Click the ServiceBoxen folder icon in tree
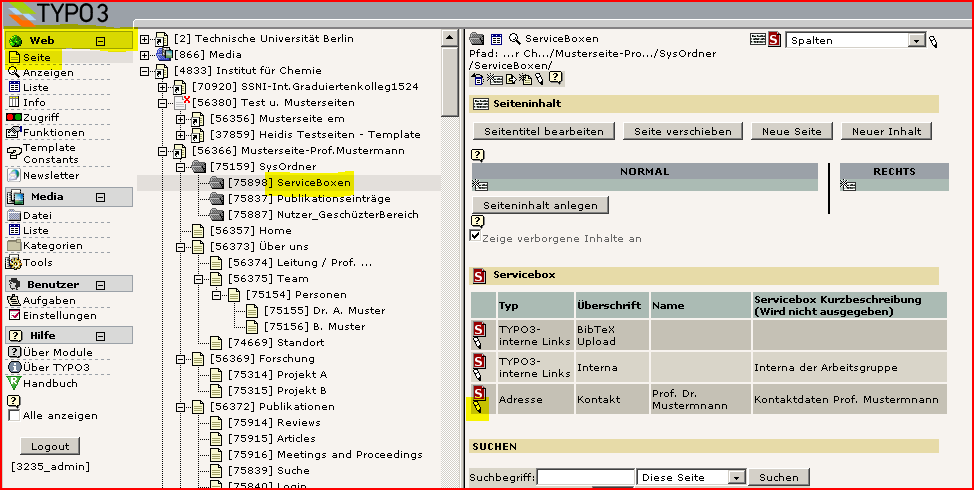The height and width of the screenshot is (490, 974). pos(217,183)
